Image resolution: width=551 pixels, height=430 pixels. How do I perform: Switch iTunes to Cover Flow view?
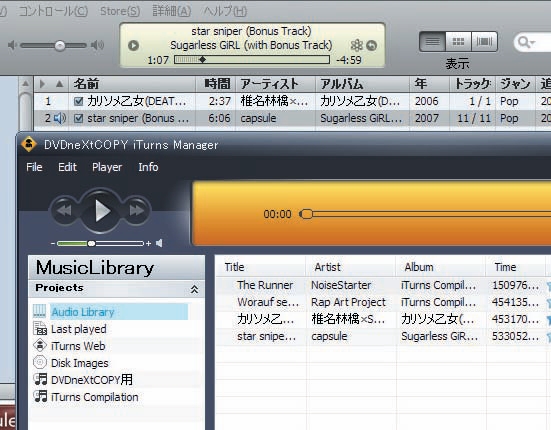[484, 41]
